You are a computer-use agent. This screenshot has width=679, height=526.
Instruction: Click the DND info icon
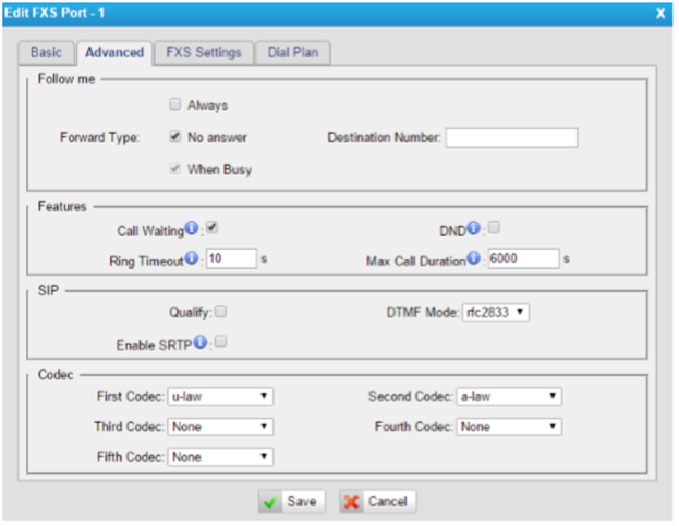(x=474, y=230)
